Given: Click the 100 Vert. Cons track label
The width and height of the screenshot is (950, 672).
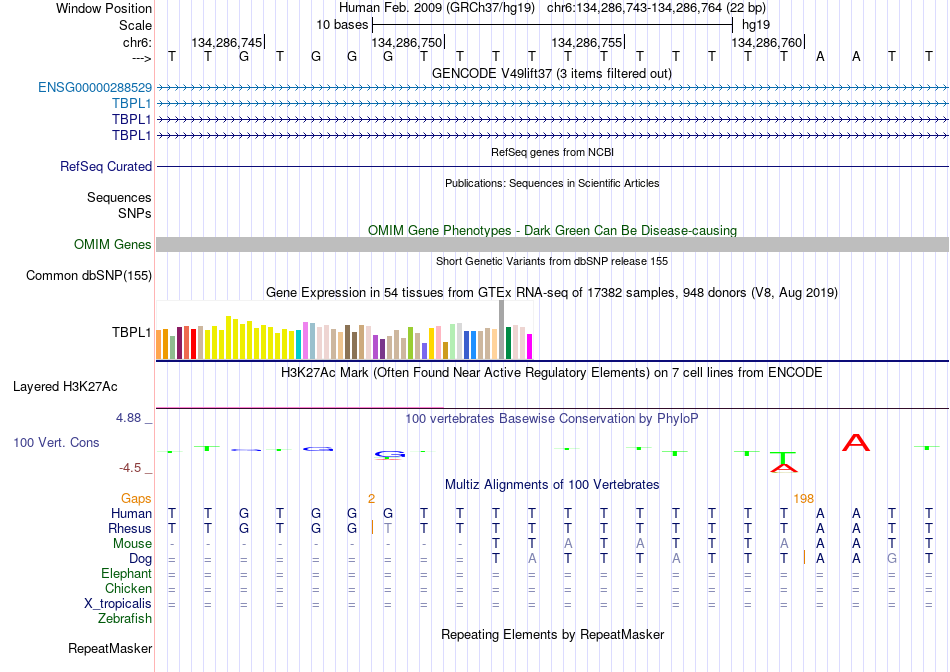Looking at the screenshot, I should (x=56, y=442).
